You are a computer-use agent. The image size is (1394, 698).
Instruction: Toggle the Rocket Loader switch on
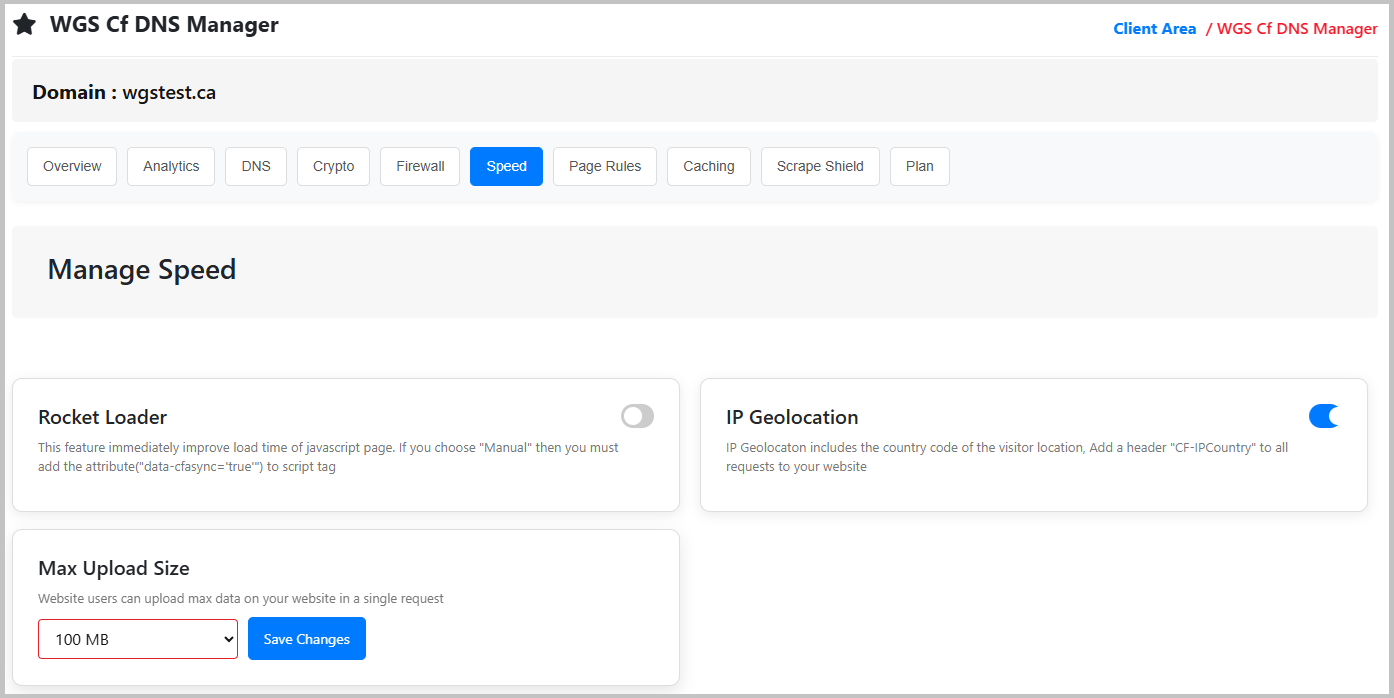pyautogui.click(x=637, y=416)
